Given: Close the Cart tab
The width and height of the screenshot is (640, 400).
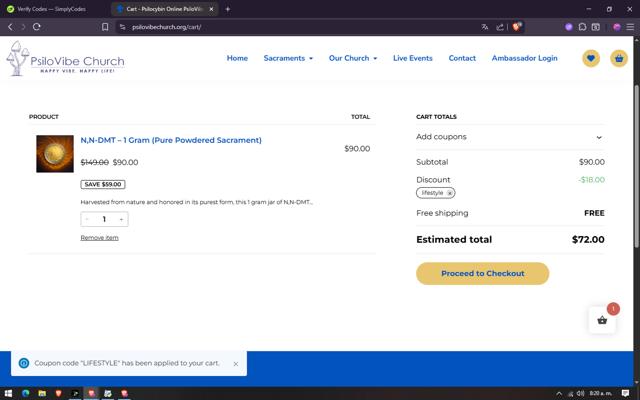Looking at the screenshot, I should (211, 9).
